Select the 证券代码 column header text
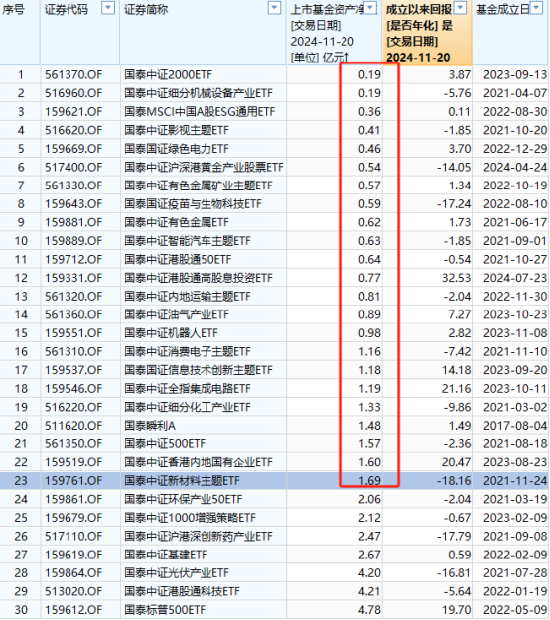This screenshot has height=620, width=550. [66, 9]
